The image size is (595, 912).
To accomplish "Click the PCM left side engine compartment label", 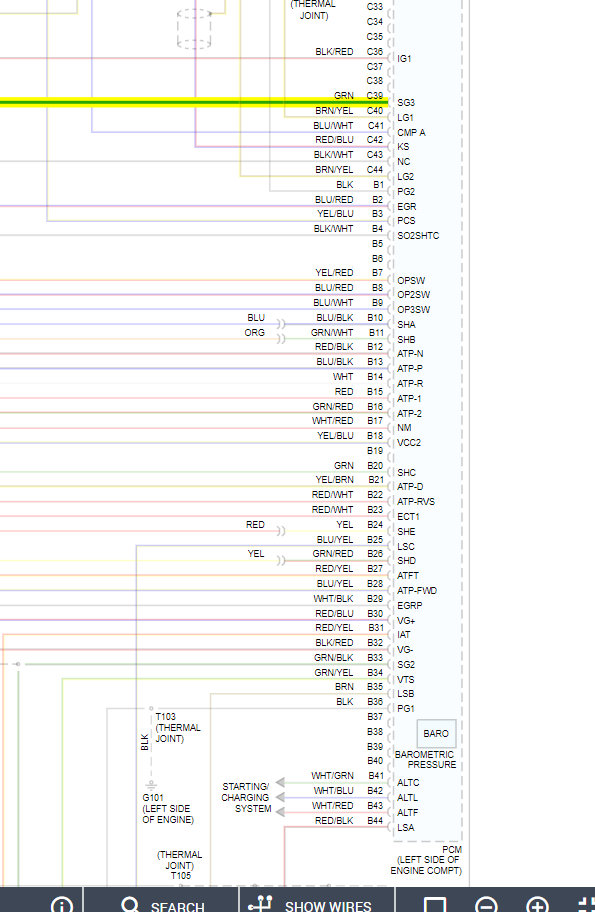I will [426, 860].
